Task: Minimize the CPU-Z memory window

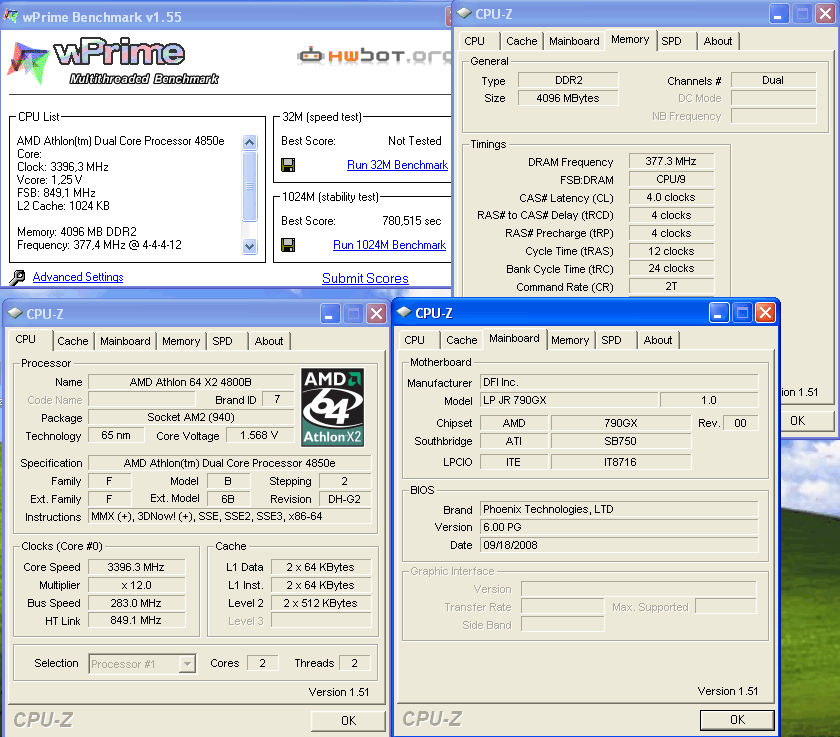Action: tap(778, 13)
